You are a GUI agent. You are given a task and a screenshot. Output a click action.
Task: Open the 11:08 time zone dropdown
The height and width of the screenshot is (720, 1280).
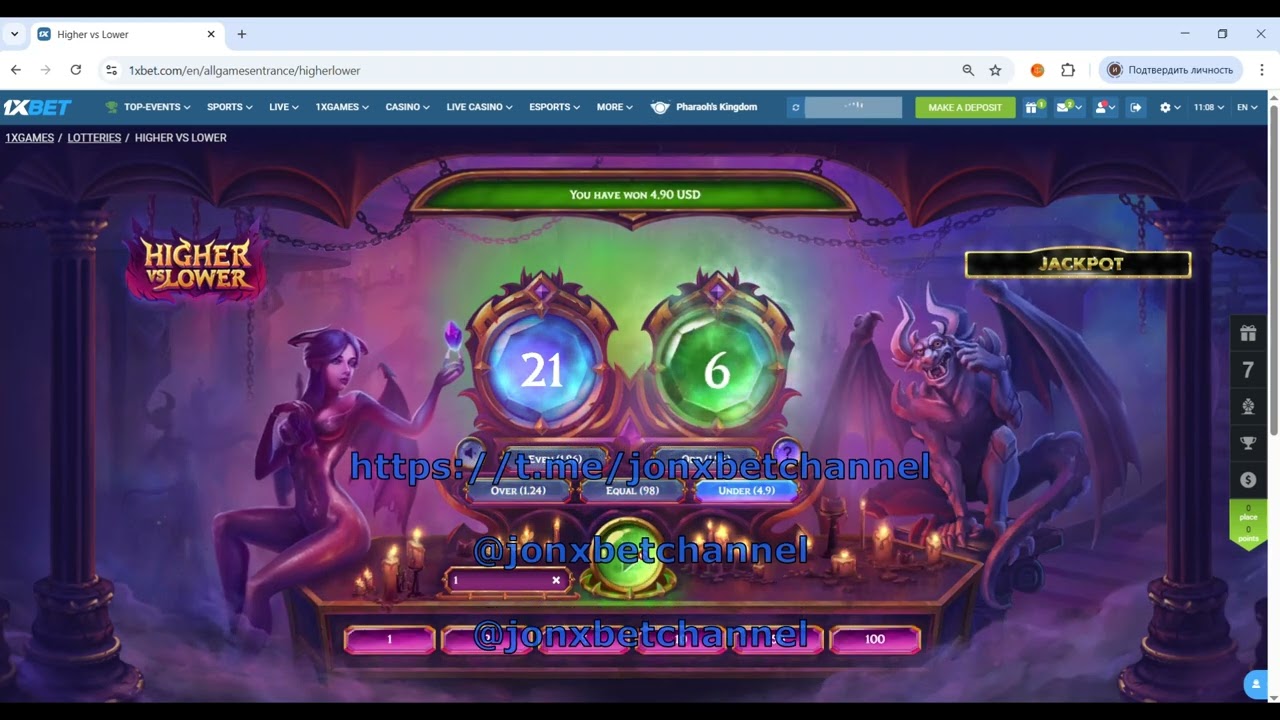(x=1208, y=107)
